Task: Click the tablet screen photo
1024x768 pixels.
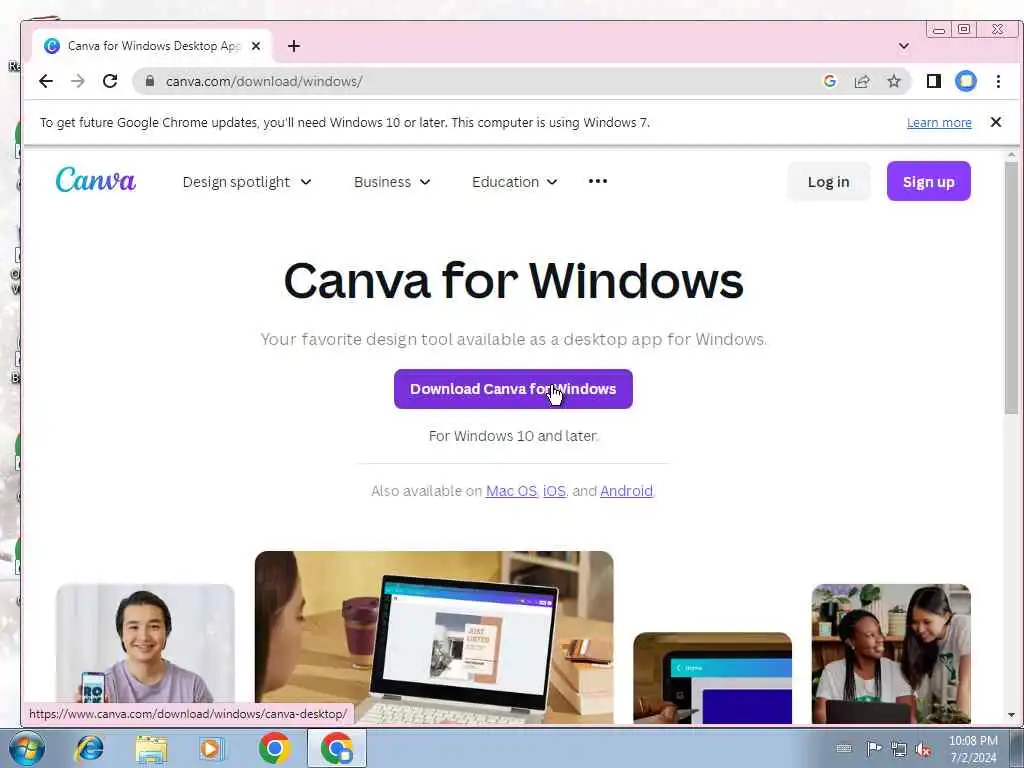Action: [712, 678]
